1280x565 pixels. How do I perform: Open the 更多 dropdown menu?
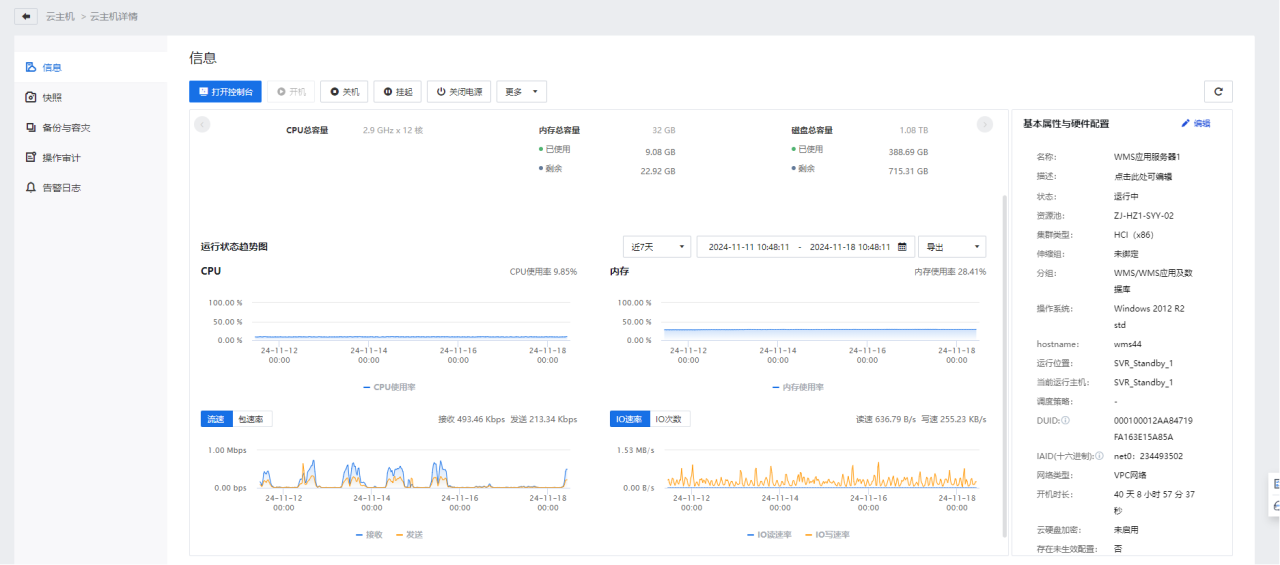tap(521, 92)
